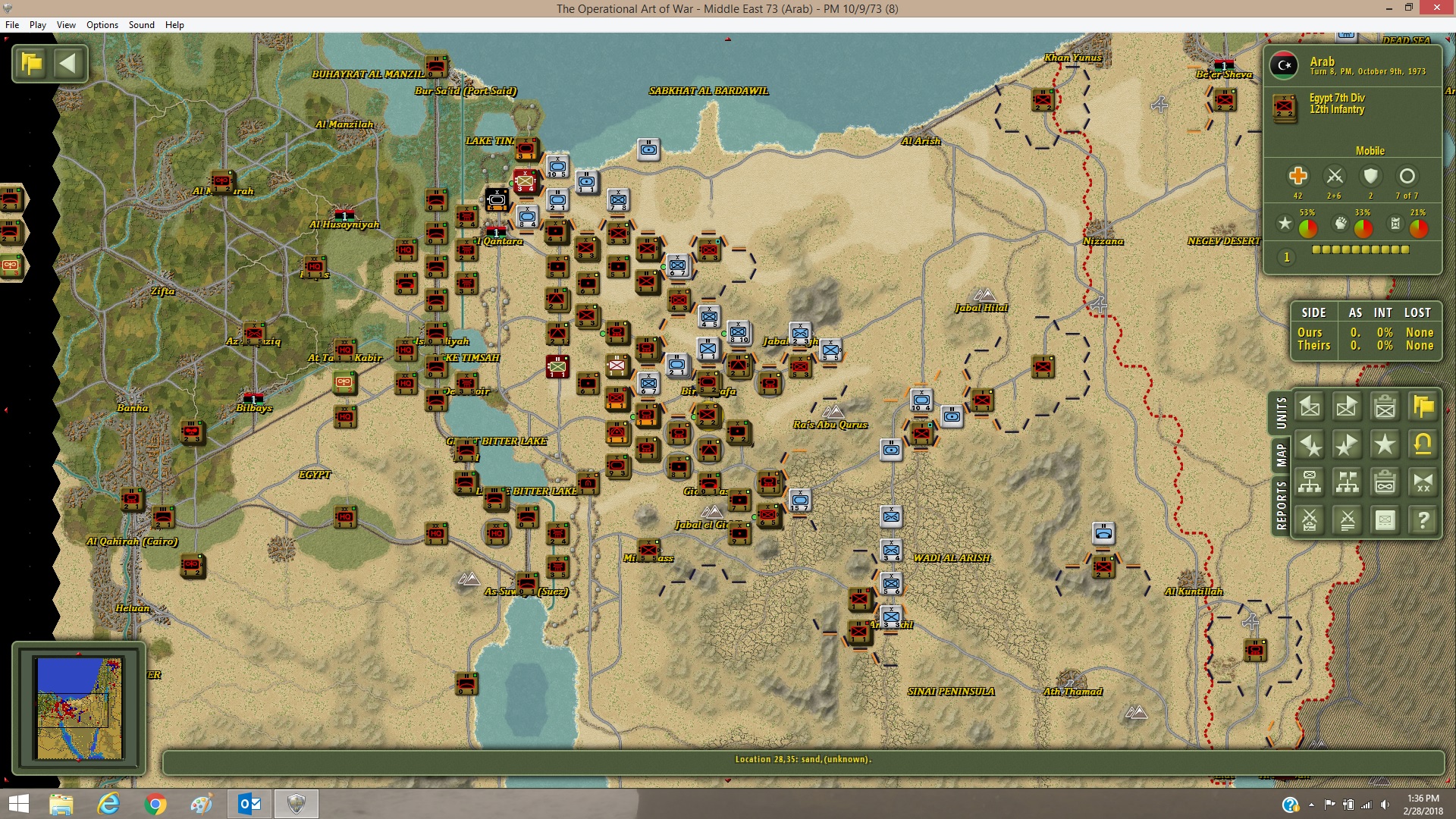This screenshot has width=1456, height=819.
Task: Open File Explorer from taskbar
Action: pos(61,804)
